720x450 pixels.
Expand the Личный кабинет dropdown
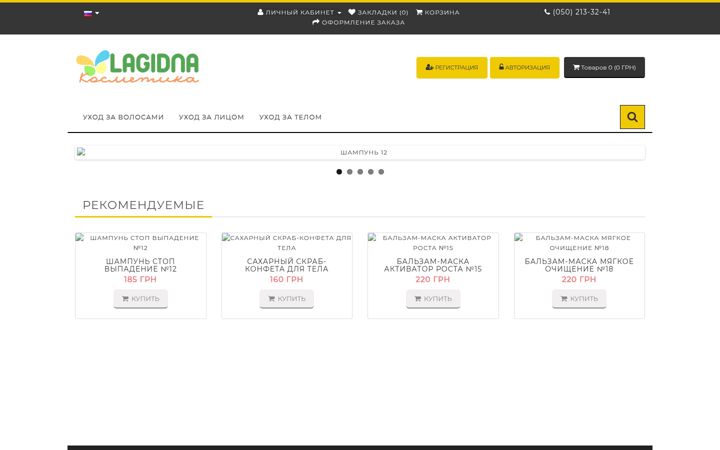point(299,12)
